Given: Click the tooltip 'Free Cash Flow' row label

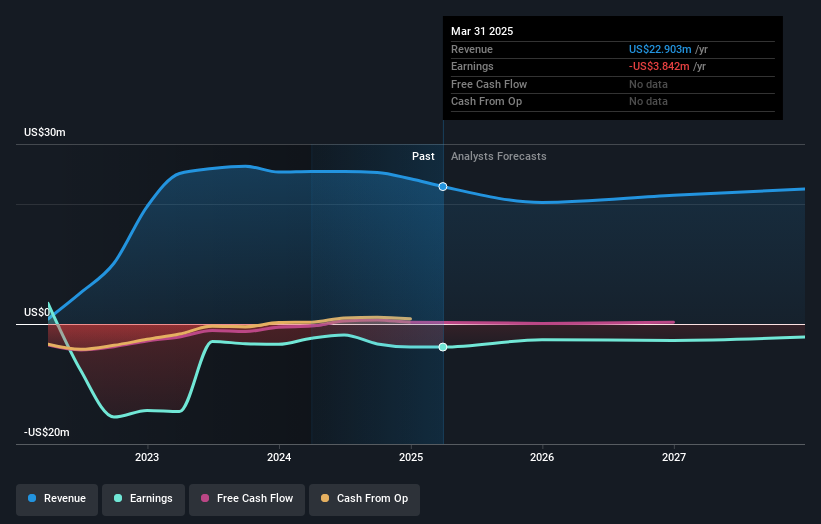Looking at the screenshot, I should click(x=489, y=84).
